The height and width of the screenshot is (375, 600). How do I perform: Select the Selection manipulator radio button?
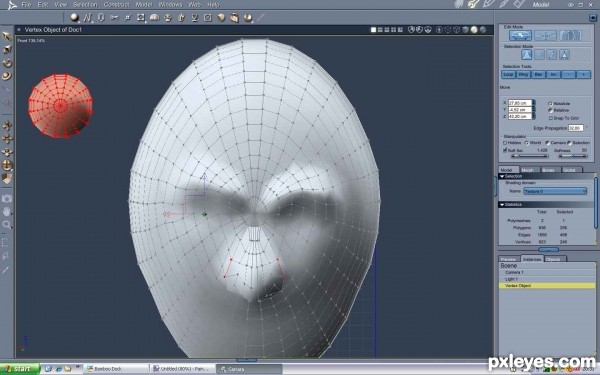569,143
